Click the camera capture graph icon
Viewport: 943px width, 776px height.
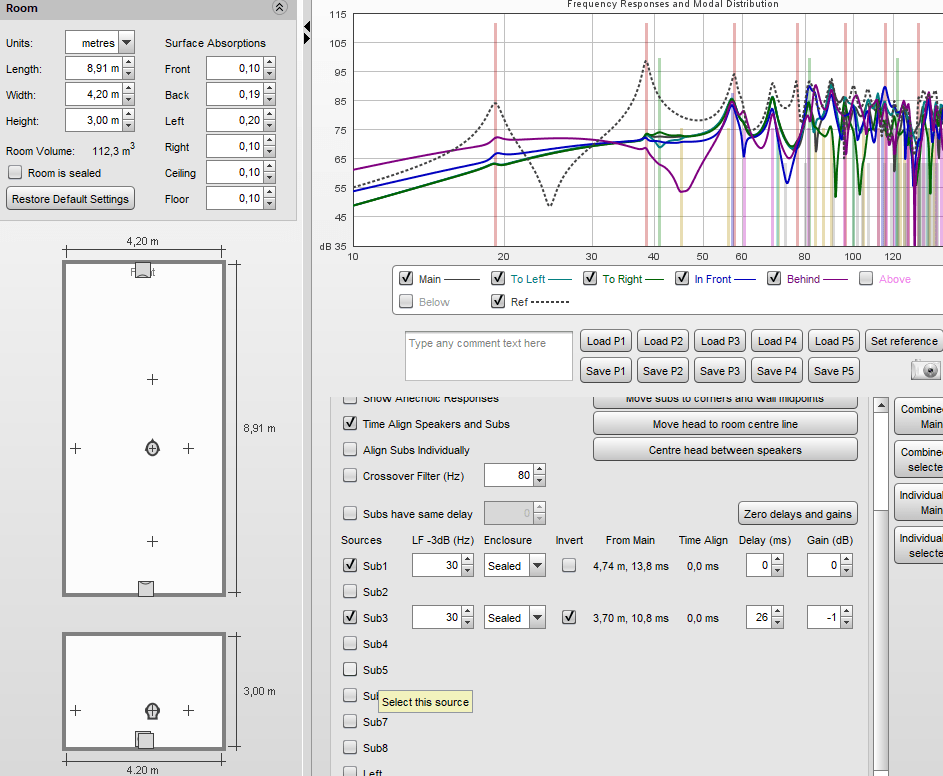[926, 370]
